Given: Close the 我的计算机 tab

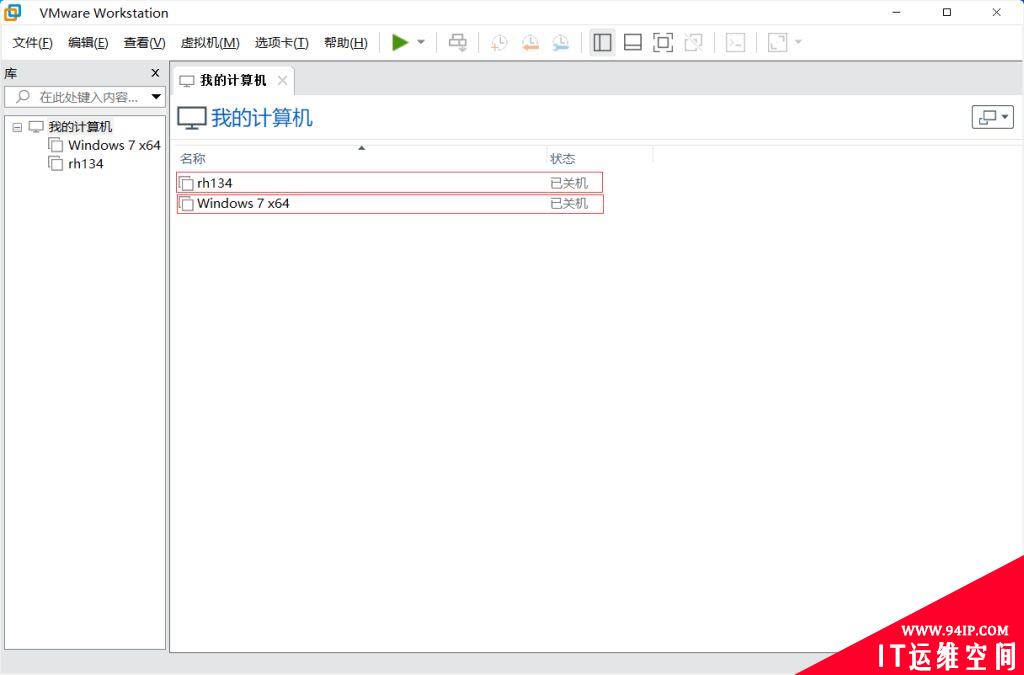Looking at the screenshot, I should tap(282, 80).
